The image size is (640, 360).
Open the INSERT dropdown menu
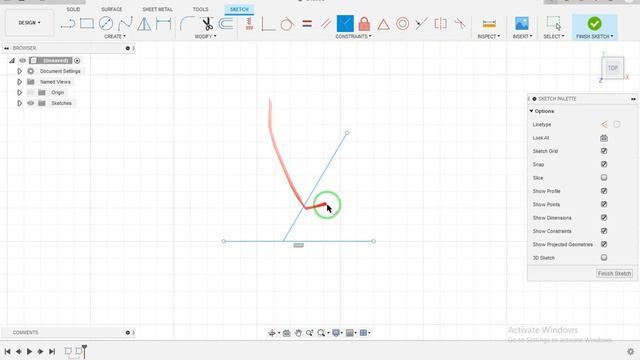(522, 36)
